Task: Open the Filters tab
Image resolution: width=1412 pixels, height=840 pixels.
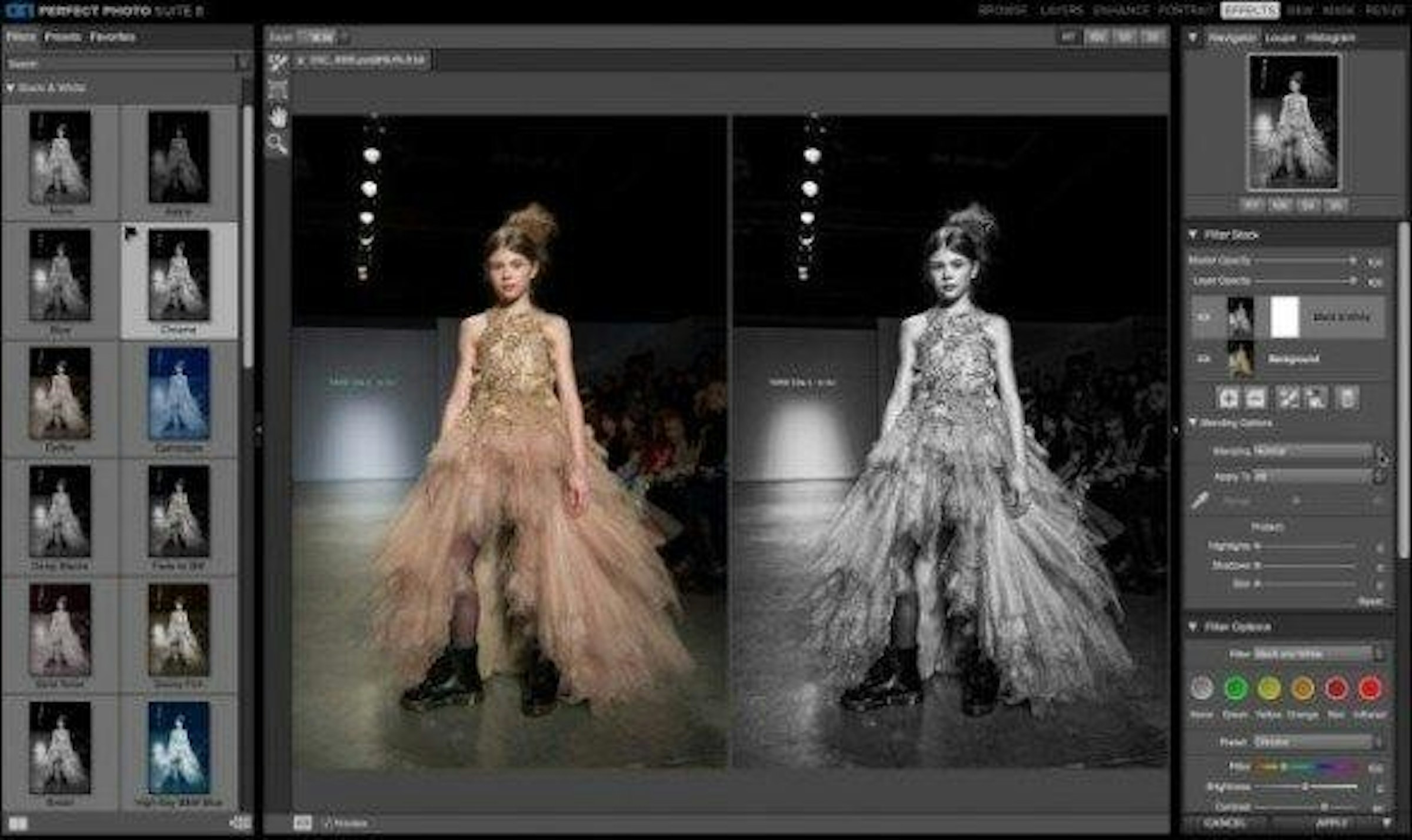Action: pos(21,37)
